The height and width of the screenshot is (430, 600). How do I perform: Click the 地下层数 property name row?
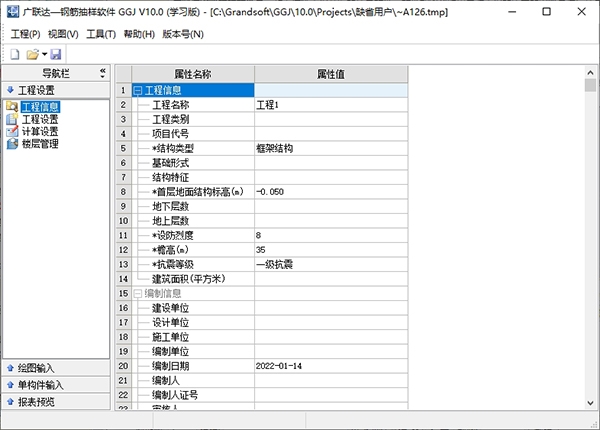193,206
